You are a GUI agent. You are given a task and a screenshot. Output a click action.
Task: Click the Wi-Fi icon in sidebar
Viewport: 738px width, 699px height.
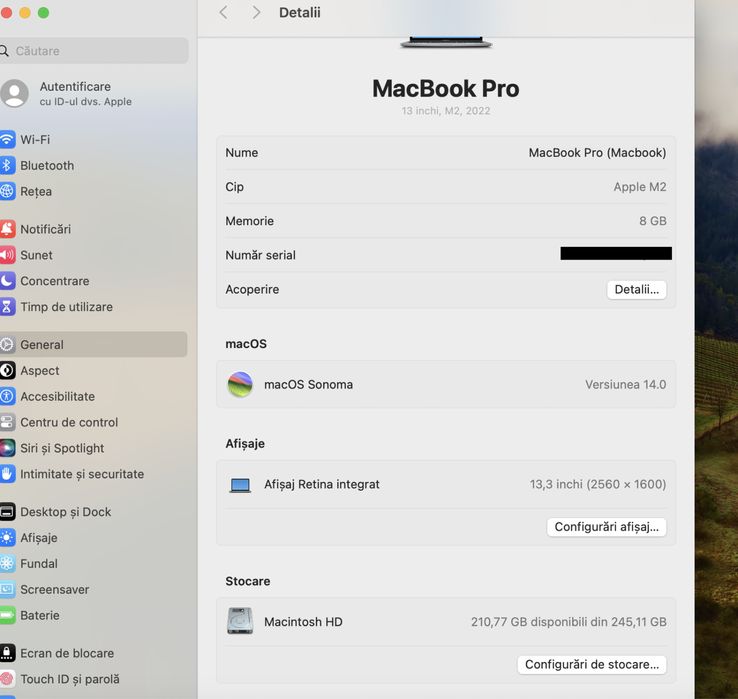click(x=7, y=139)
